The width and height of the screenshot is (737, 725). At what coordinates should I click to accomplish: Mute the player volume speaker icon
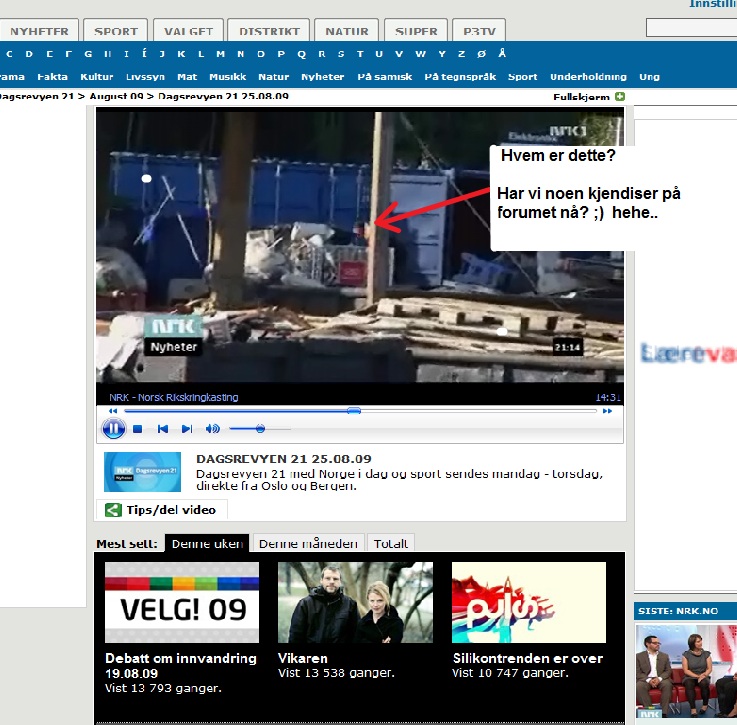pos(212,428)
